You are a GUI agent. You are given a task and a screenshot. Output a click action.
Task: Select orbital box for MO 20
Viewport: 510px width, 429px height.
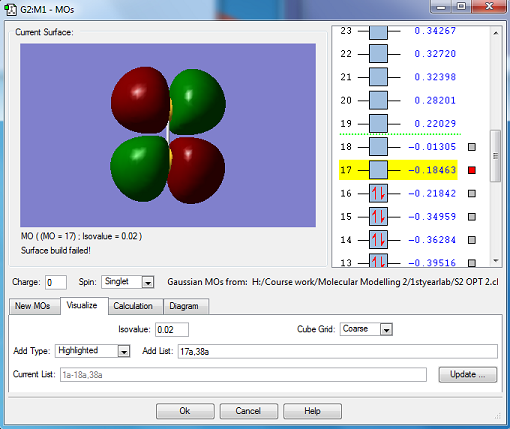378,100
